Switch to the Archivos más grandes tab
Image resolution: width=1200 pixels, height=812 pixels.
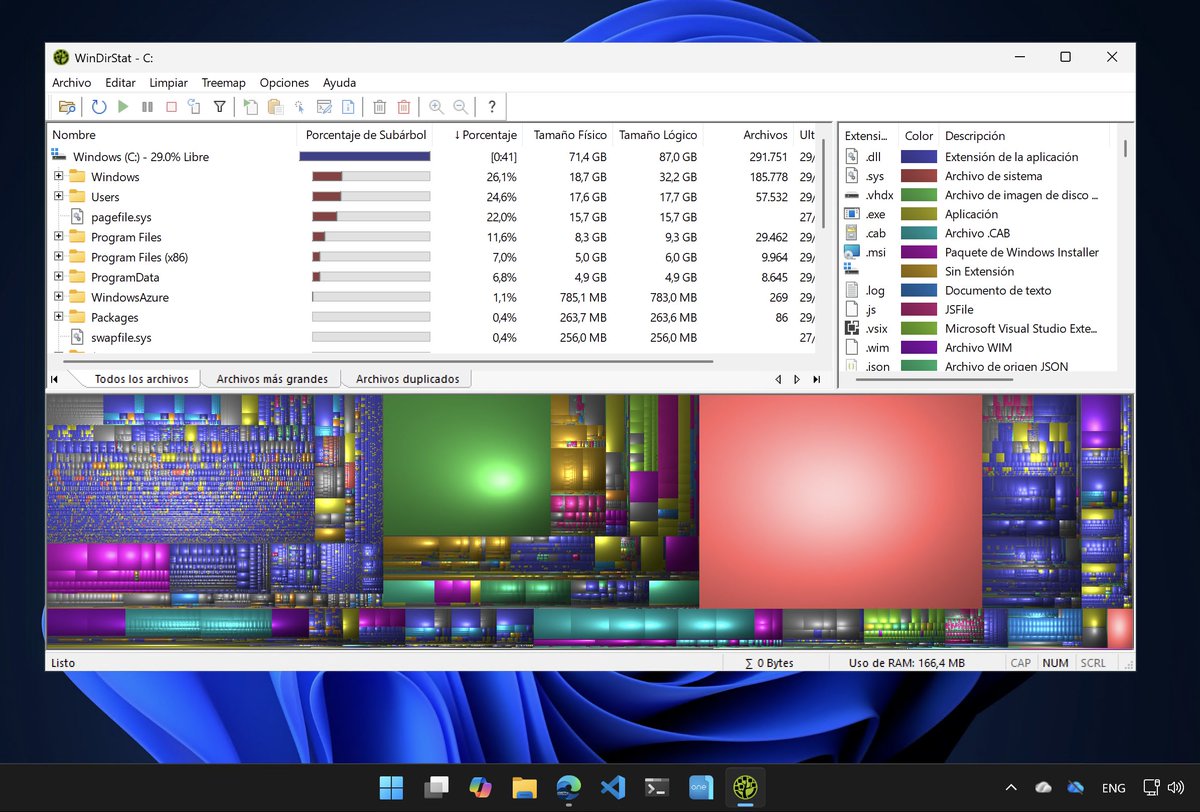click(272, 379)
